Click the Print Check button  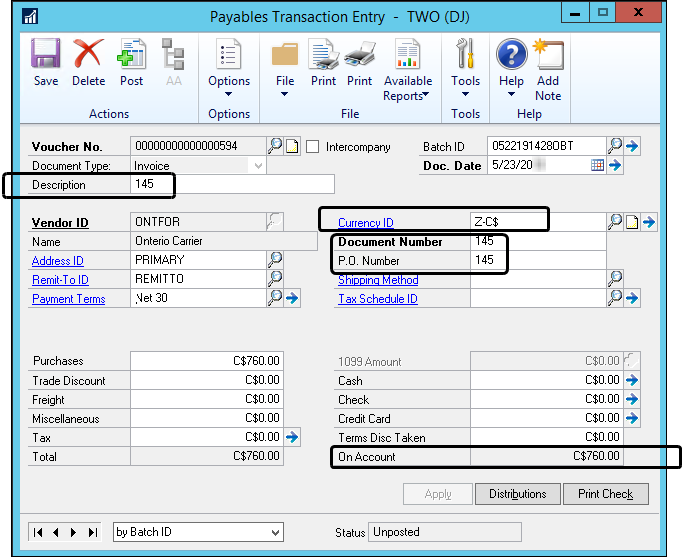coord(605,494)
